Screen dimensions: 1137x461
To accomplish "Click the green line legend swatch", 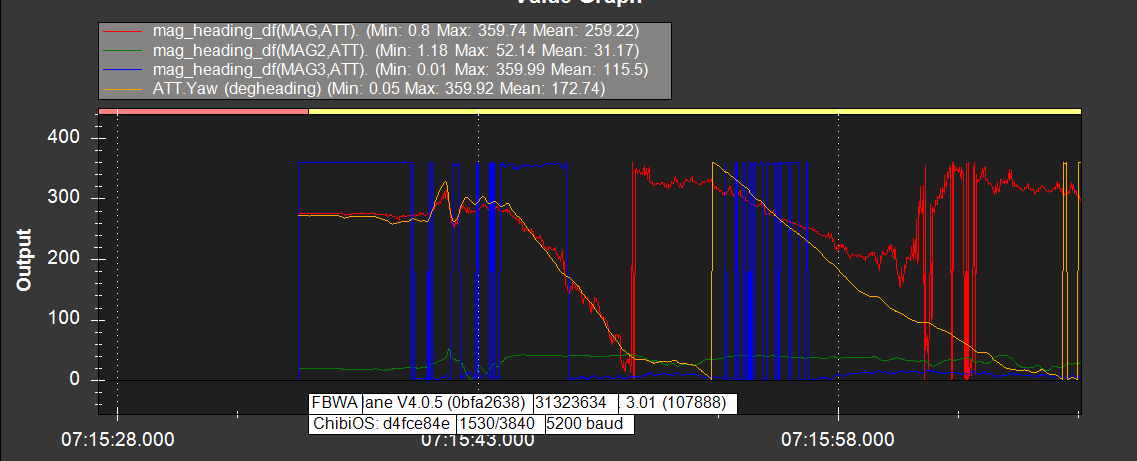I will 125,51.
